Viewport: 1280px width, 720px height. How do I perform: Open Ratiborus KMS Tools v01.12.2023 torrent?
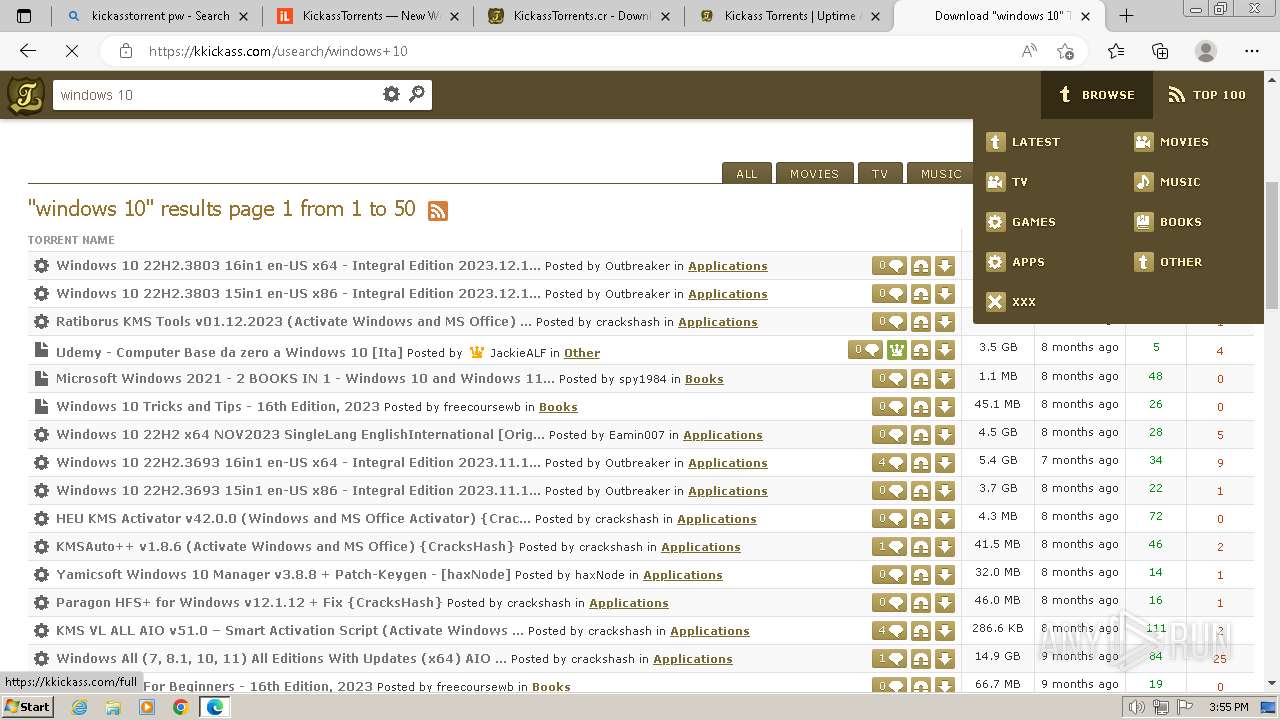[x=294, y=322]
